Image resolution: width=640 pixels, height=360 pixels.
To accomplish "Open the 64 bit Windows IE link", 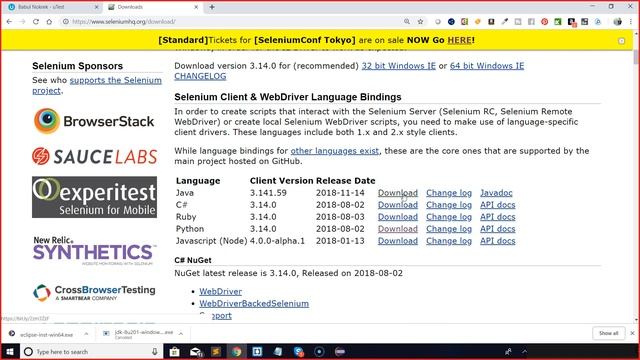I will (x=487, y=66).
